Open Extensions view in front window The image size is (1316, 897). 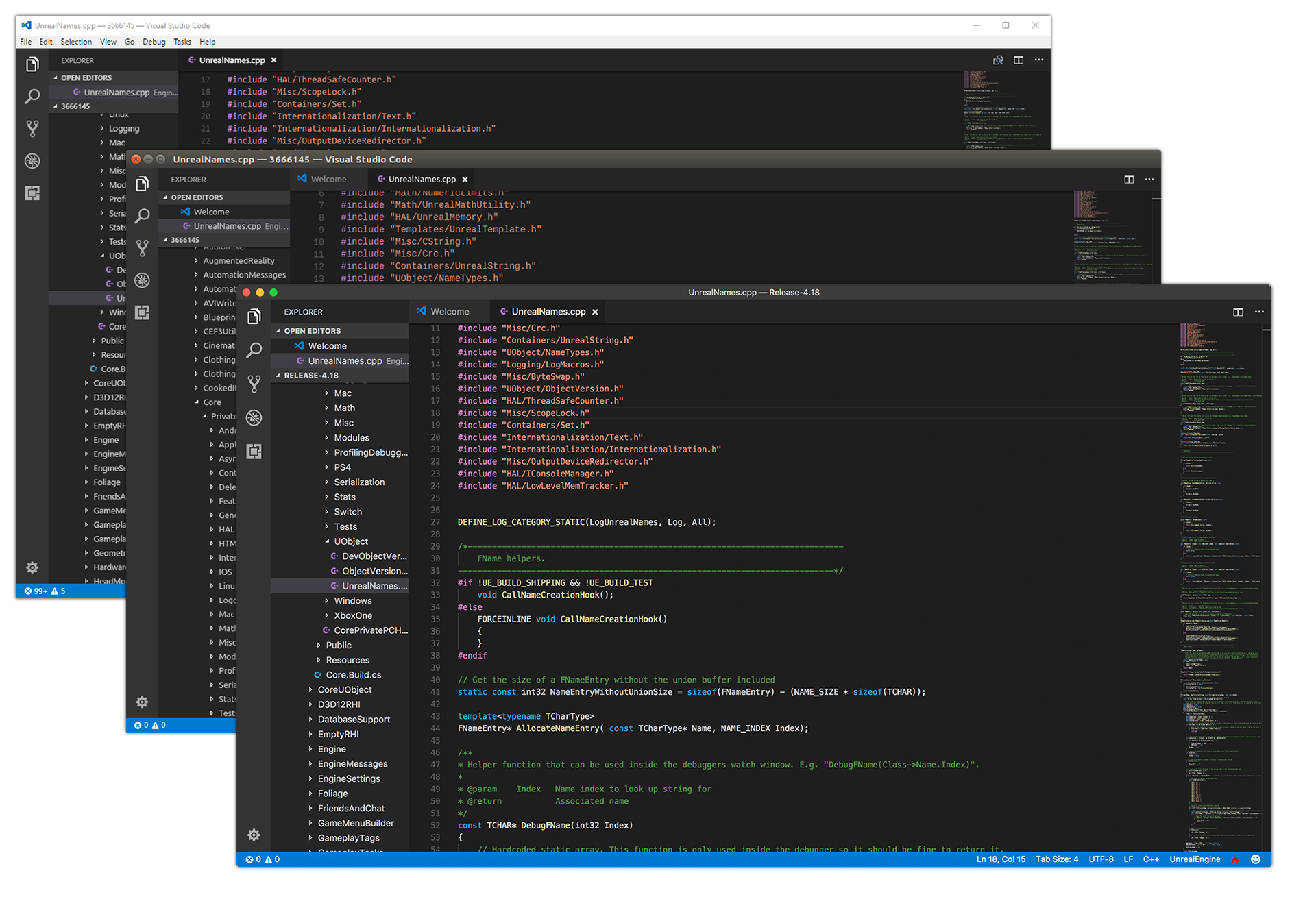coord(254,452)
